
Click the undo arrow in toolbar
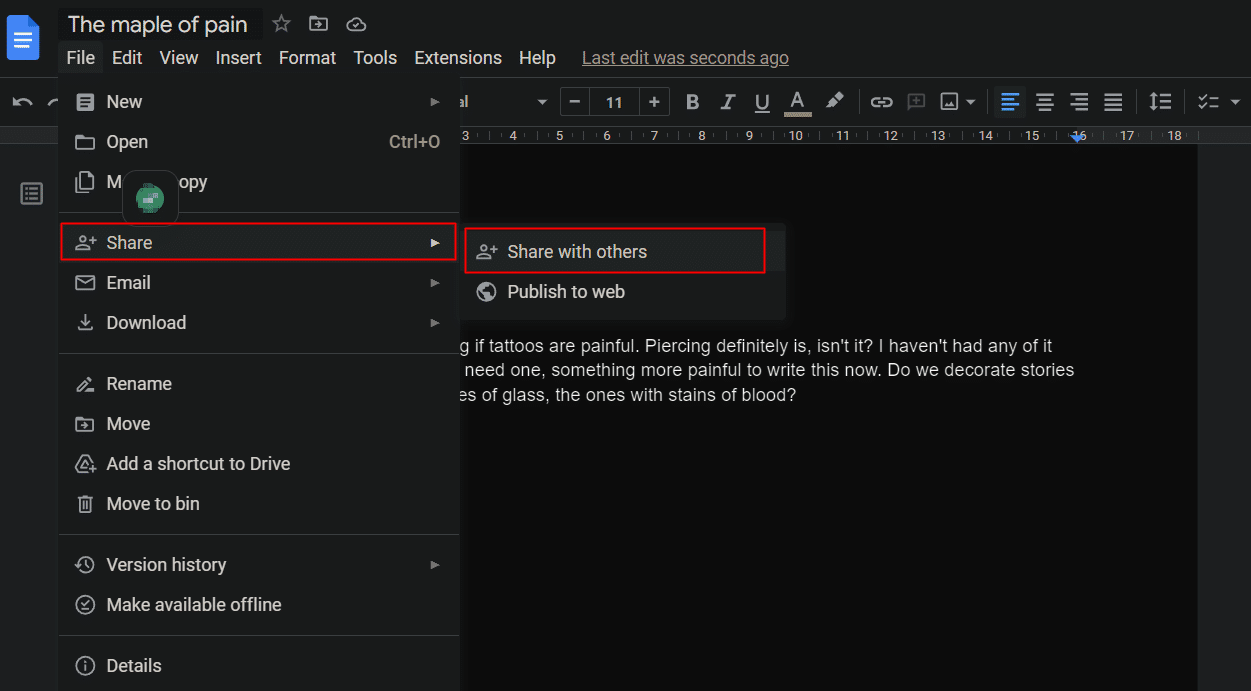pos(23,102)
